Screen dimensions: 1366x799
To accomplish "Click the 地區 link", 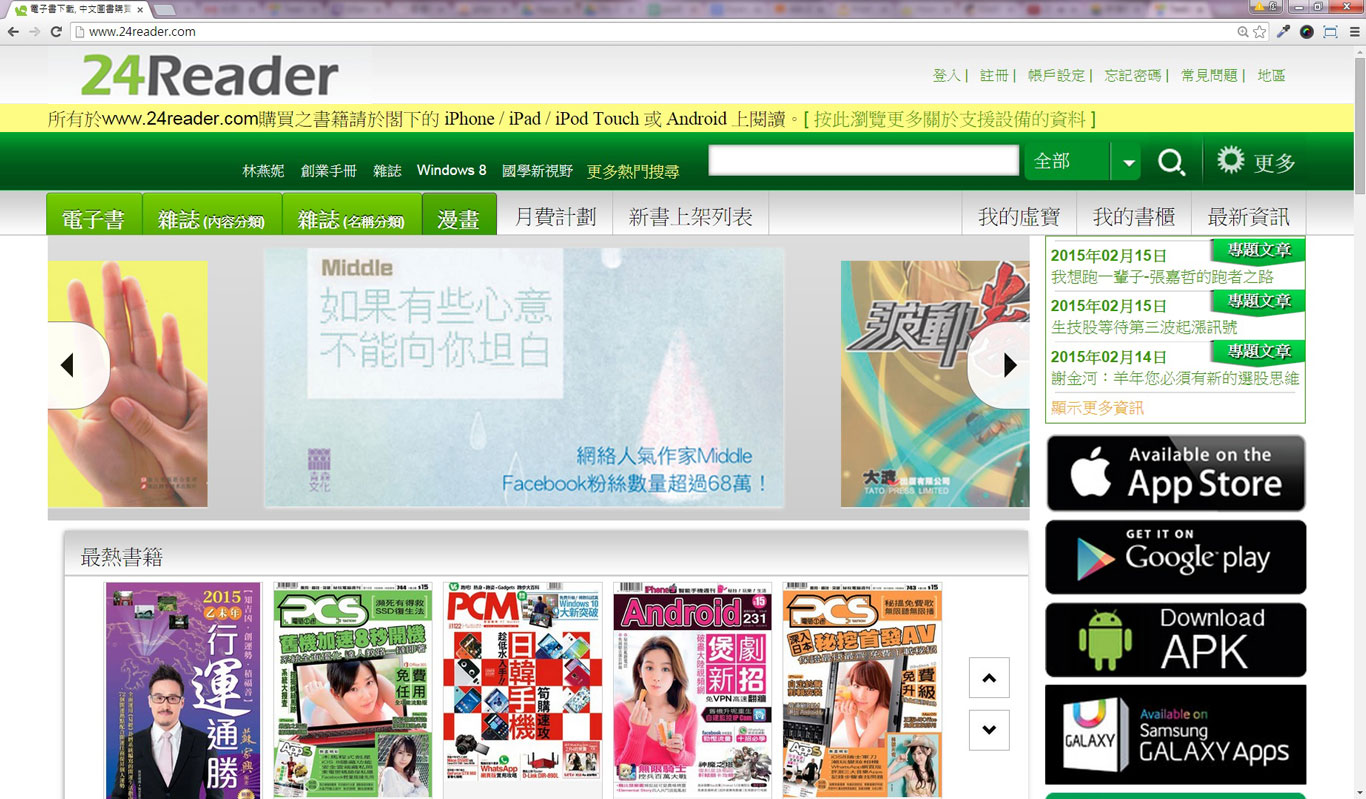I will 1271,75.
